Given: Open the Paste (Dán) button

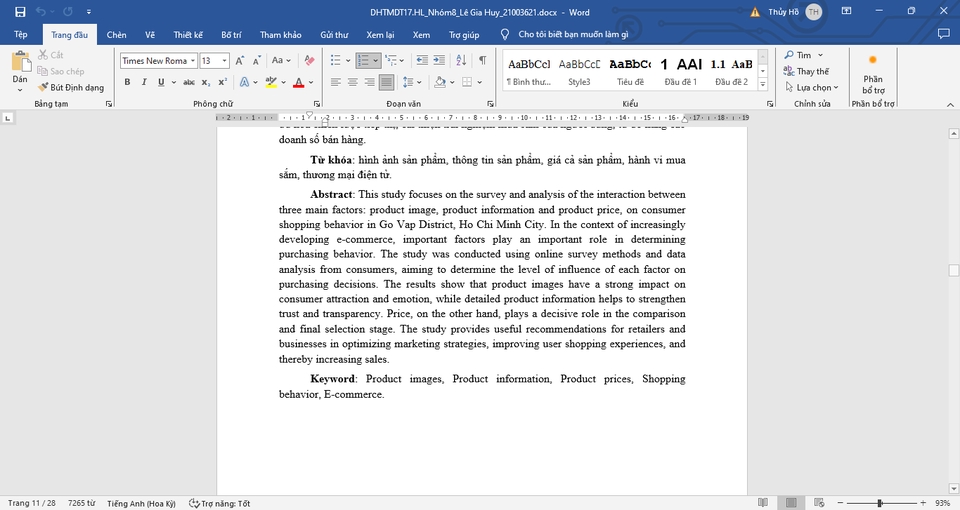Looking at the screenshot, I should (x=20, y=71).
